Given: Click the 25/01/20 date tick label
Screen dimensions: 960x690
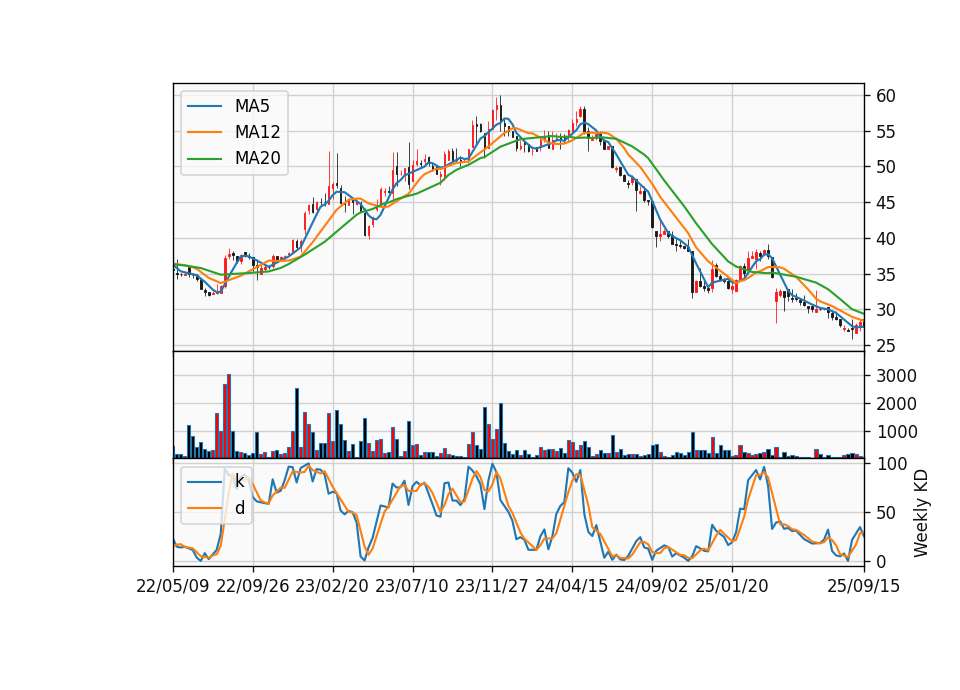Looking at the screenshot, I should click(x=732, y=586).
